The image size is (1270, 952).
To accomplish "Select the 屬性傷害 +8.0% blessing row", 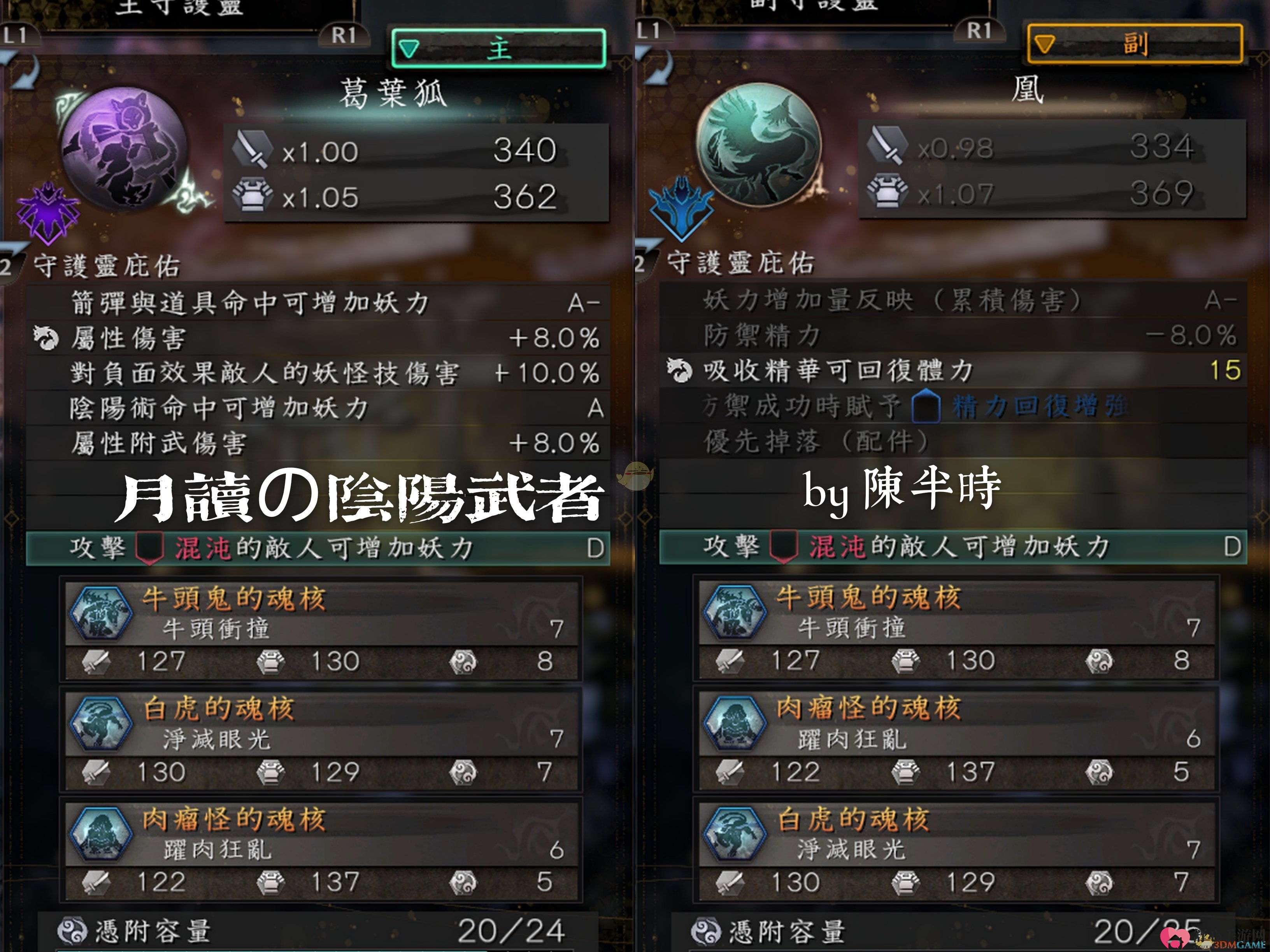I will coord(317,338).
